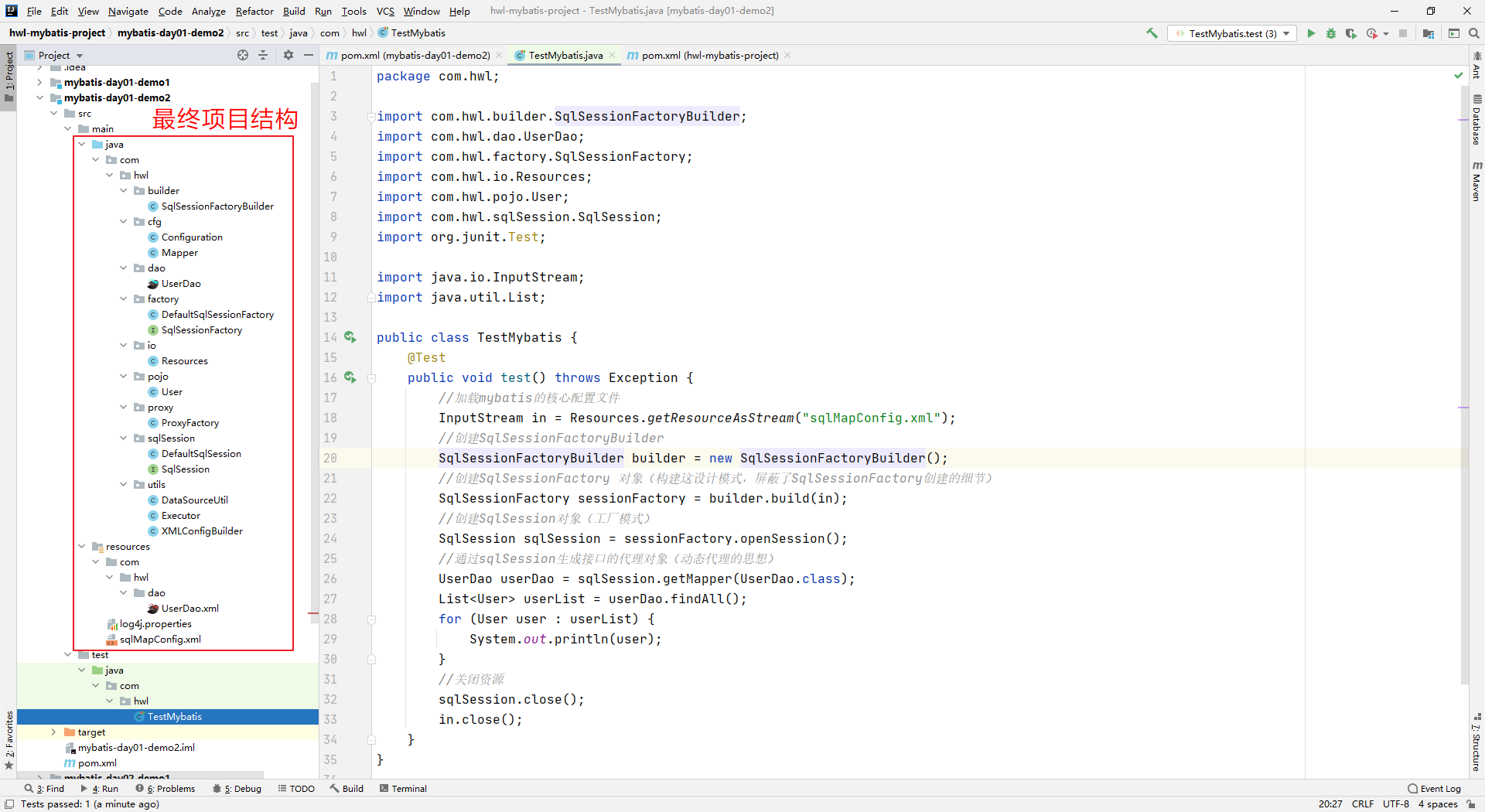This screenshot has height=812, width=1485.
Task: Open the Database tool window
Action: (1476, 120)
